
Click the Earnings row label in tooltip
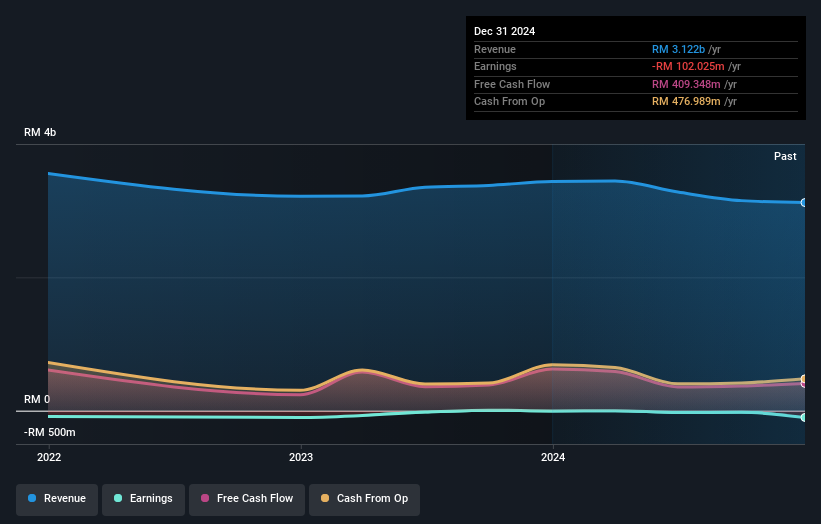pos(495,66)
